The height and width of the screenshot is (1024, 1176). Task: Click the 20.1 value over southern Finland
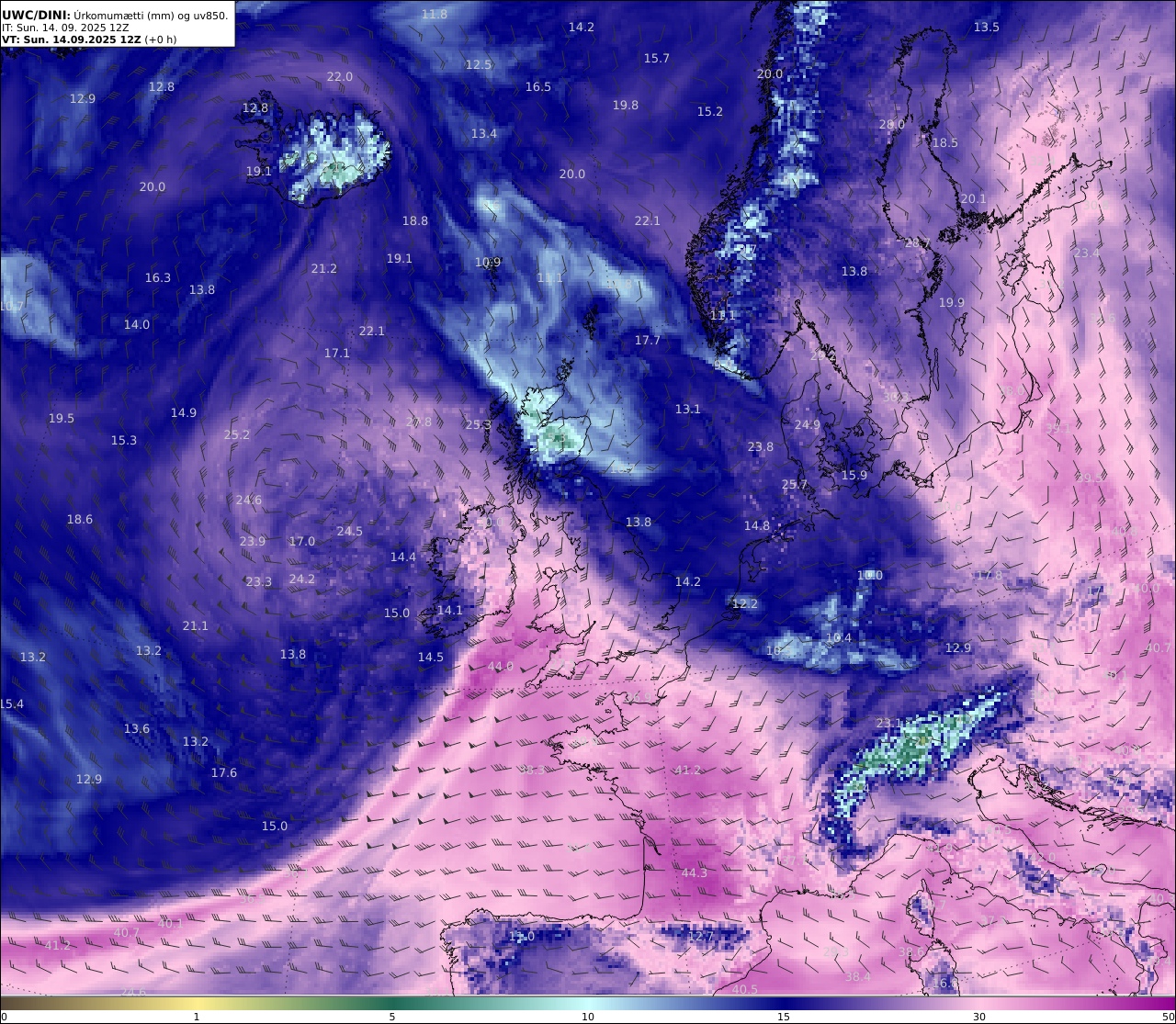(973, 198)
